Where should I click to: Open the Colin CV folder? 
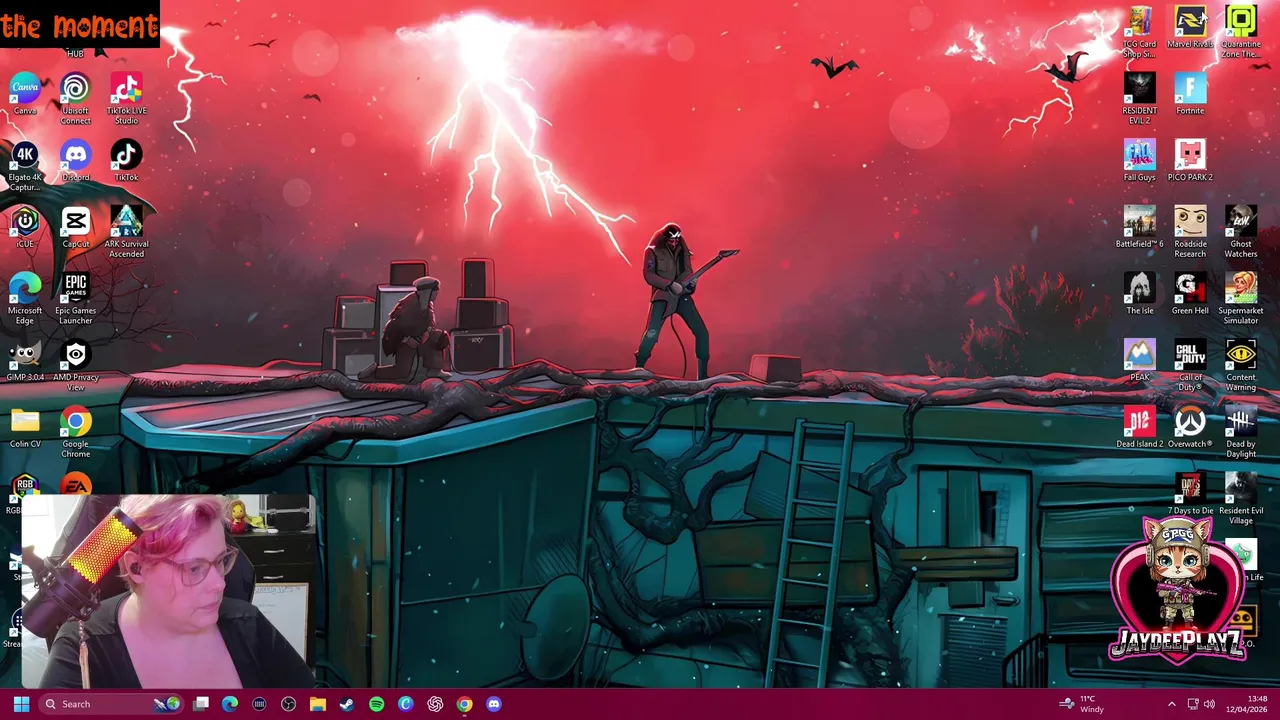pos(25,427)
